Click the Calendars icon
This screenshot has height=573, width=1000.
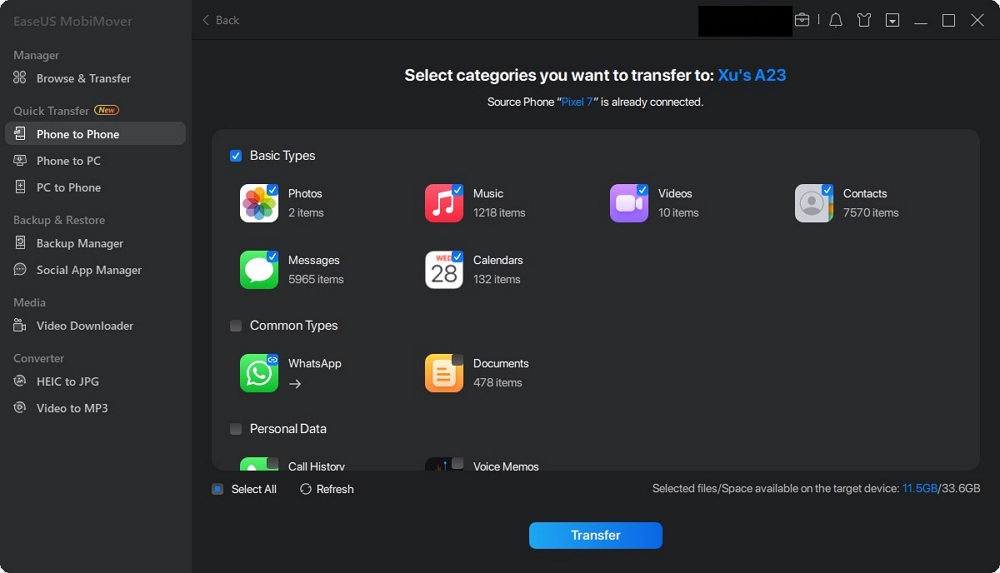pos(444,270)
